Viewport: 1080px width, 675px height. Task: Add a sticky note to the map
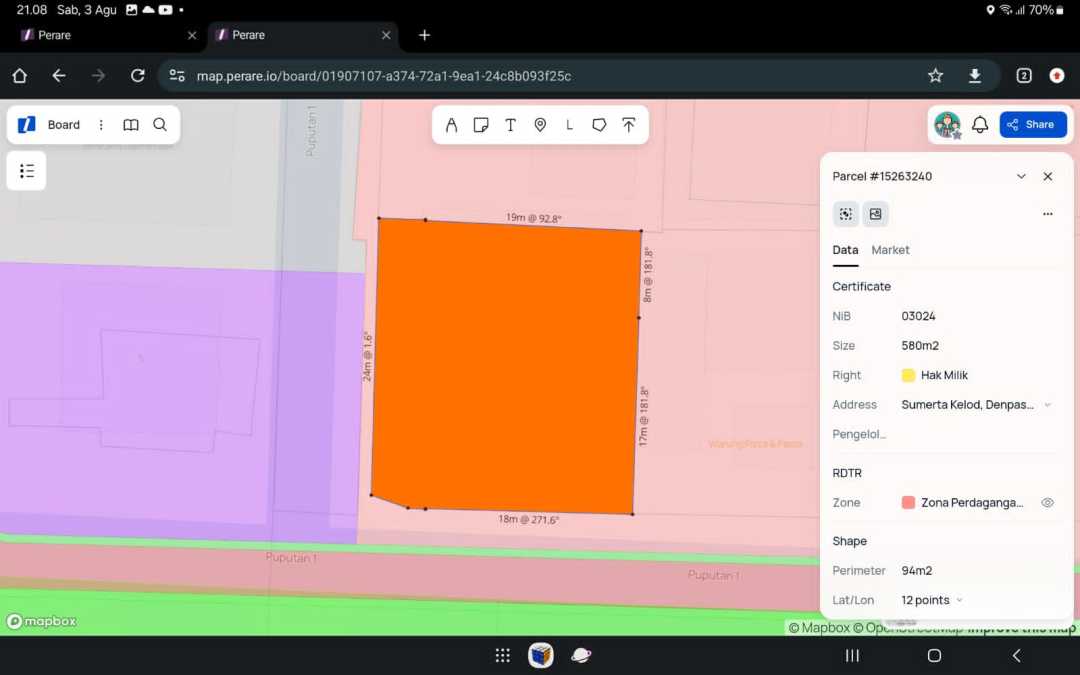point(481,125)
